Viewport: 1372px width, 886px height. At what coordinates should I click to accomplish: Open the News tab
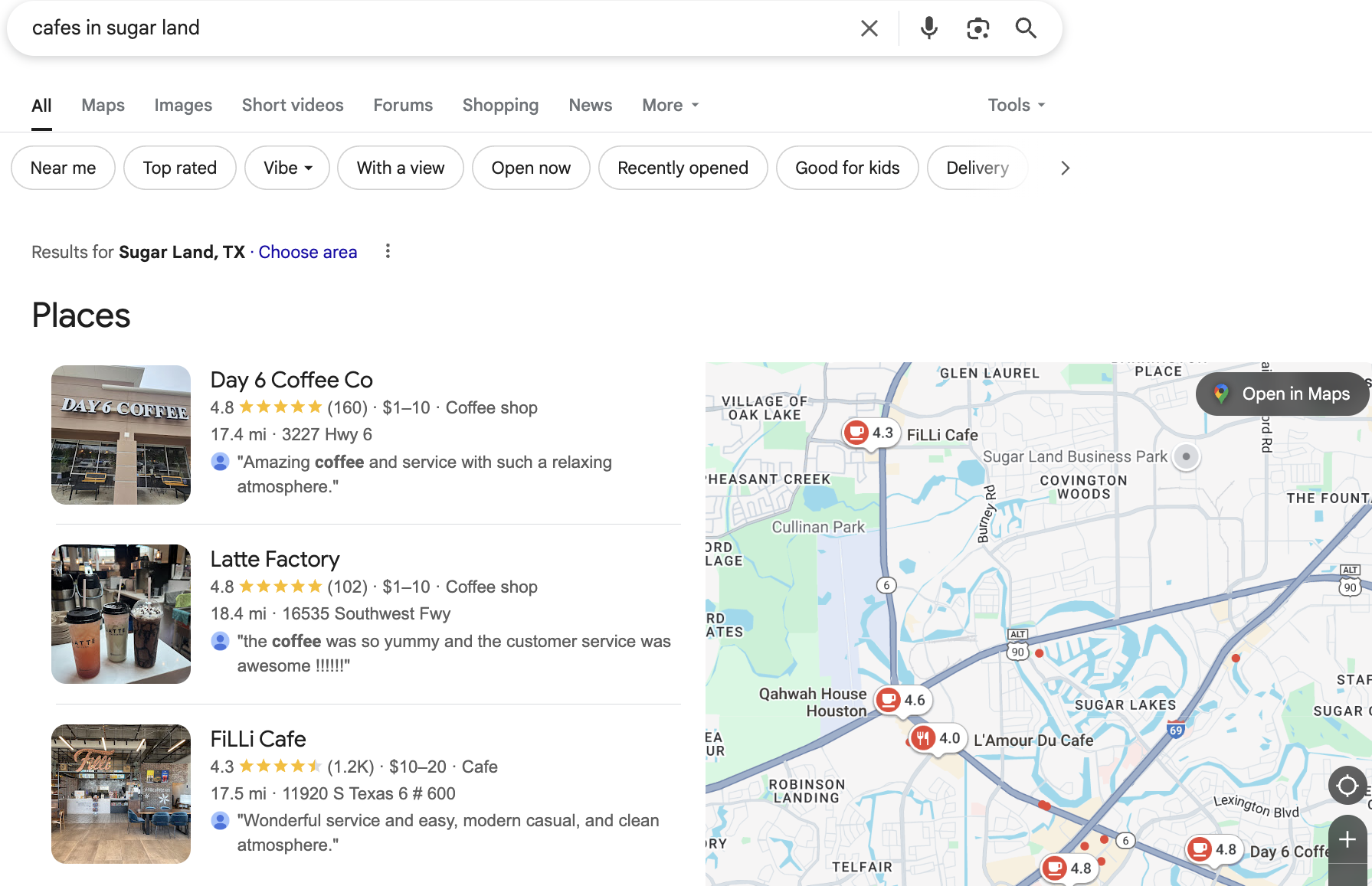tap(590, 105)
